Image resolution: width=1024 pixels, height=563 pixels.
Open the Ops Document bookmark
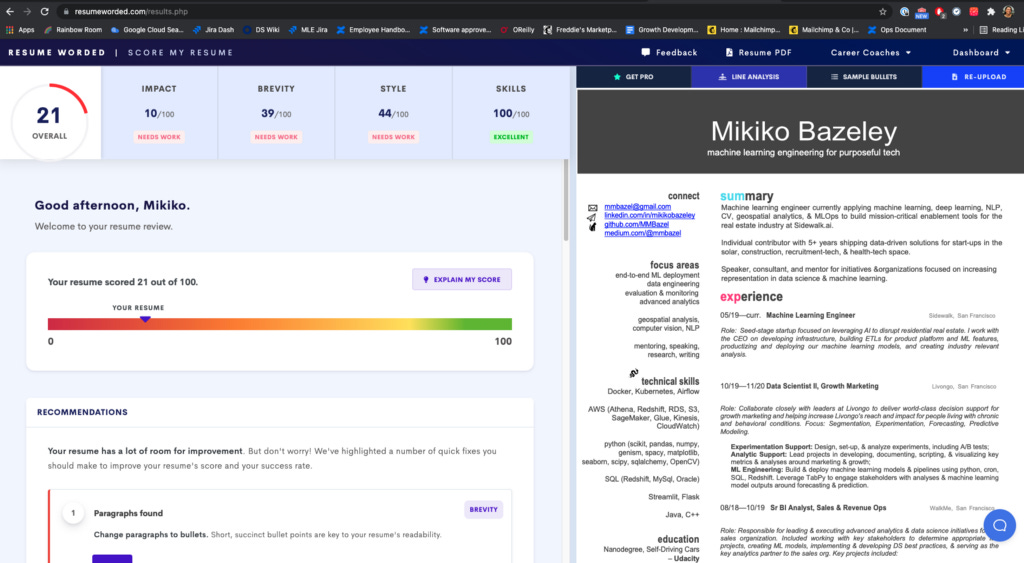pyautogui.click(x=897, y=29)
